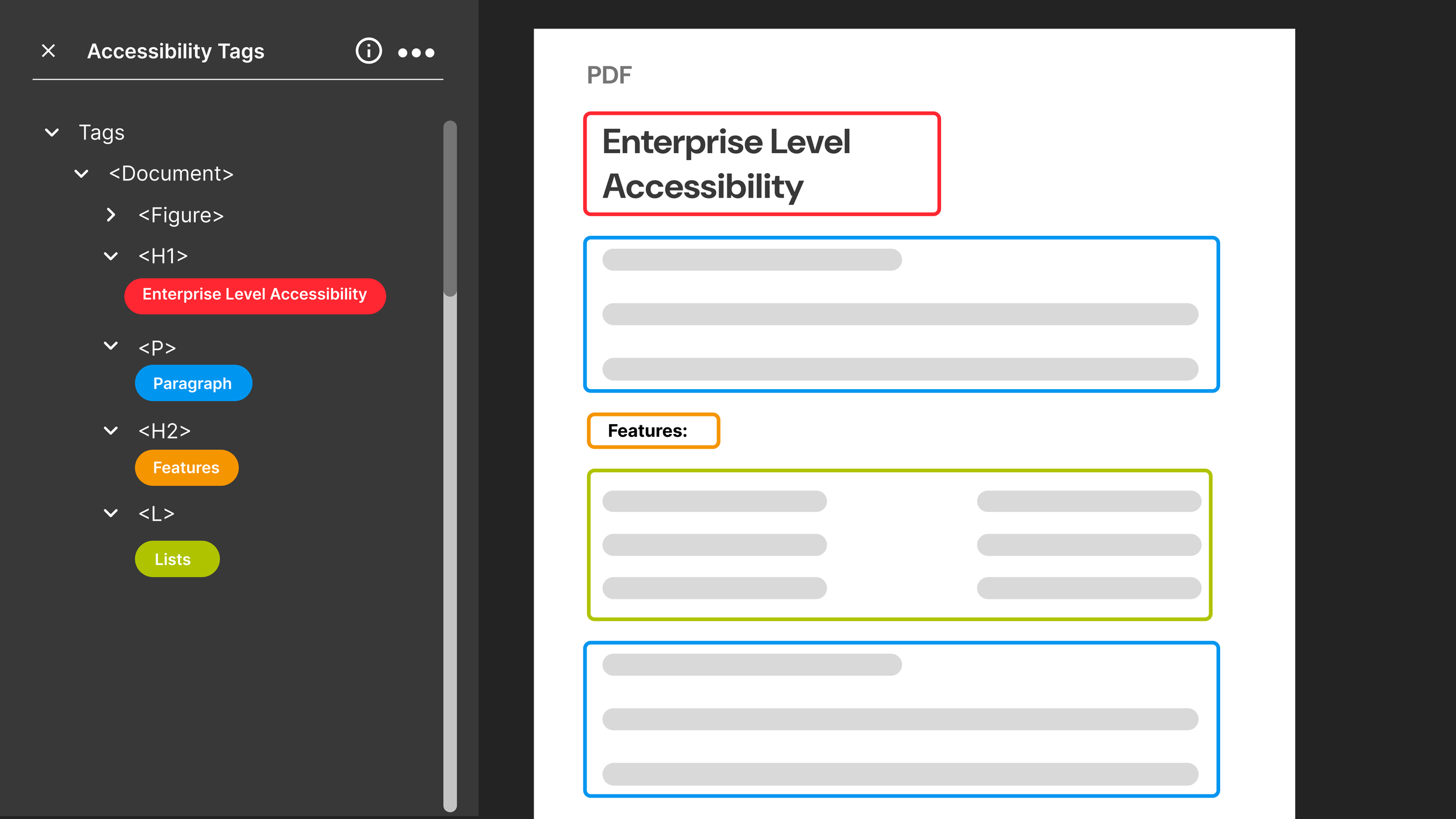Select the orange Features tag pill
This screenshot has width=1456, height=819.
(186, 468)
